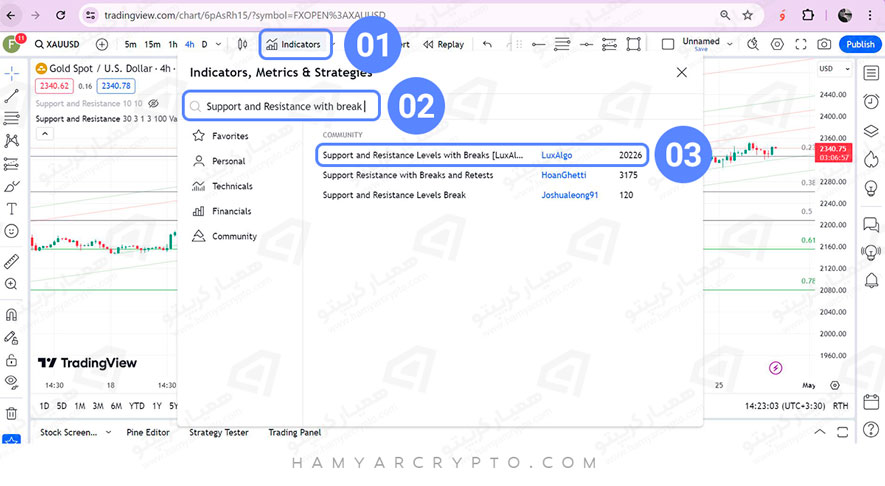Select Support Resistance with Breaks and Retests
The width and height of the screenshot is (885, 486).
[x=408, y=175]
